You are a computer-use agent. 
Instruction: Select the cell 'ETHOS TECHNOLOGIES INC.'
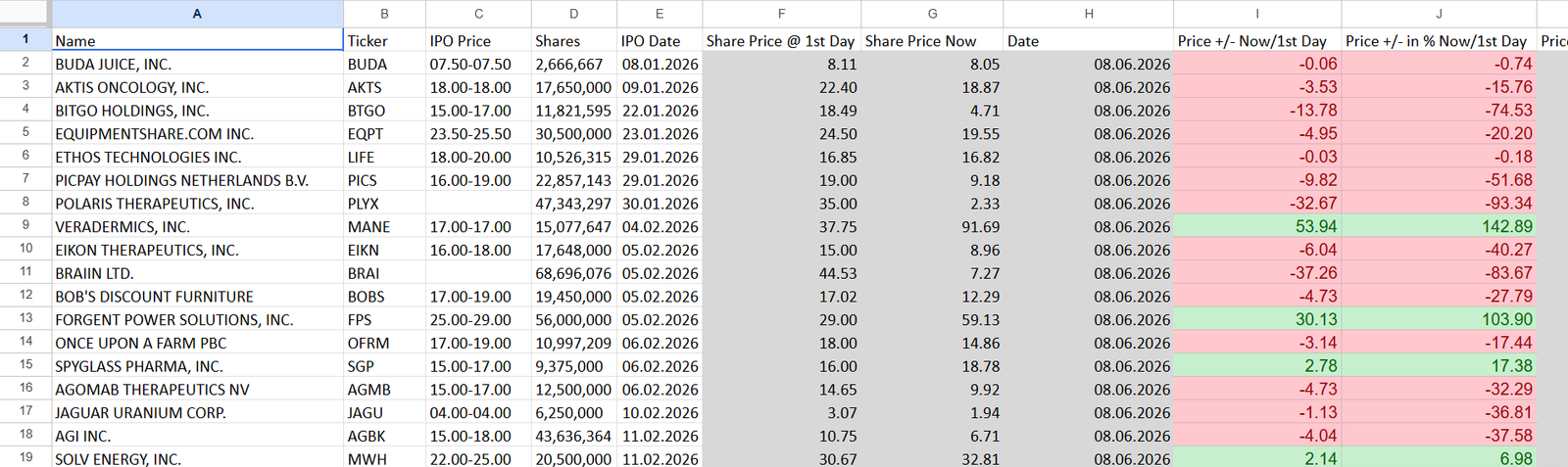(197, 157)
